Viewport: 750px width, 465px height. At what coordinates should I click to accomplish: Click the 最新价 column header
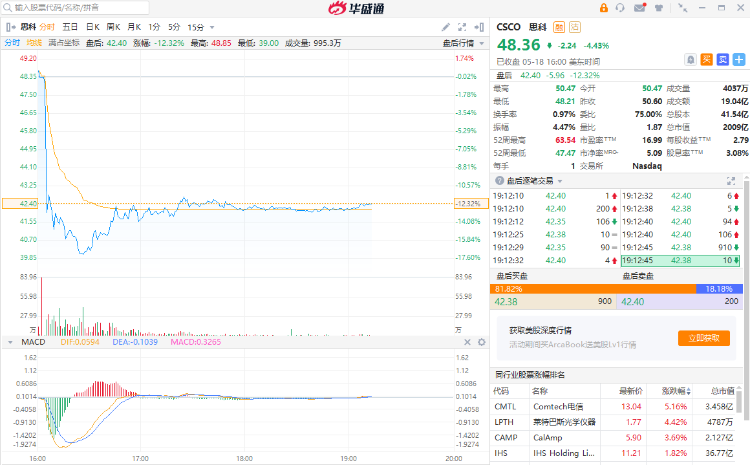[x=630, y=391]
